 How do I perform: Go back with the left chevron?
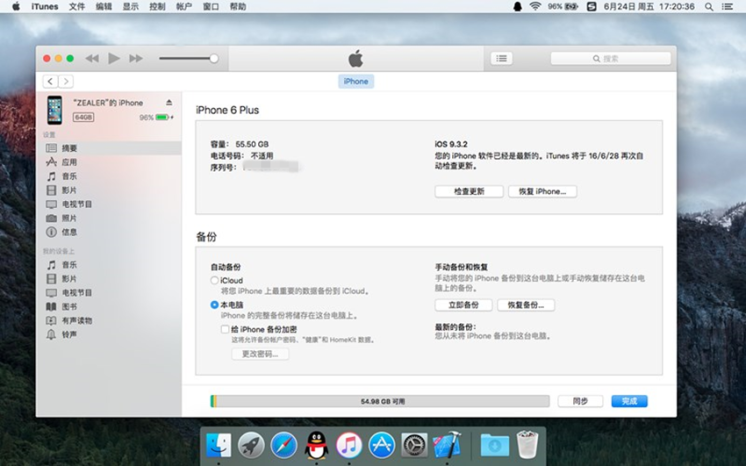[x=50, y=81]
